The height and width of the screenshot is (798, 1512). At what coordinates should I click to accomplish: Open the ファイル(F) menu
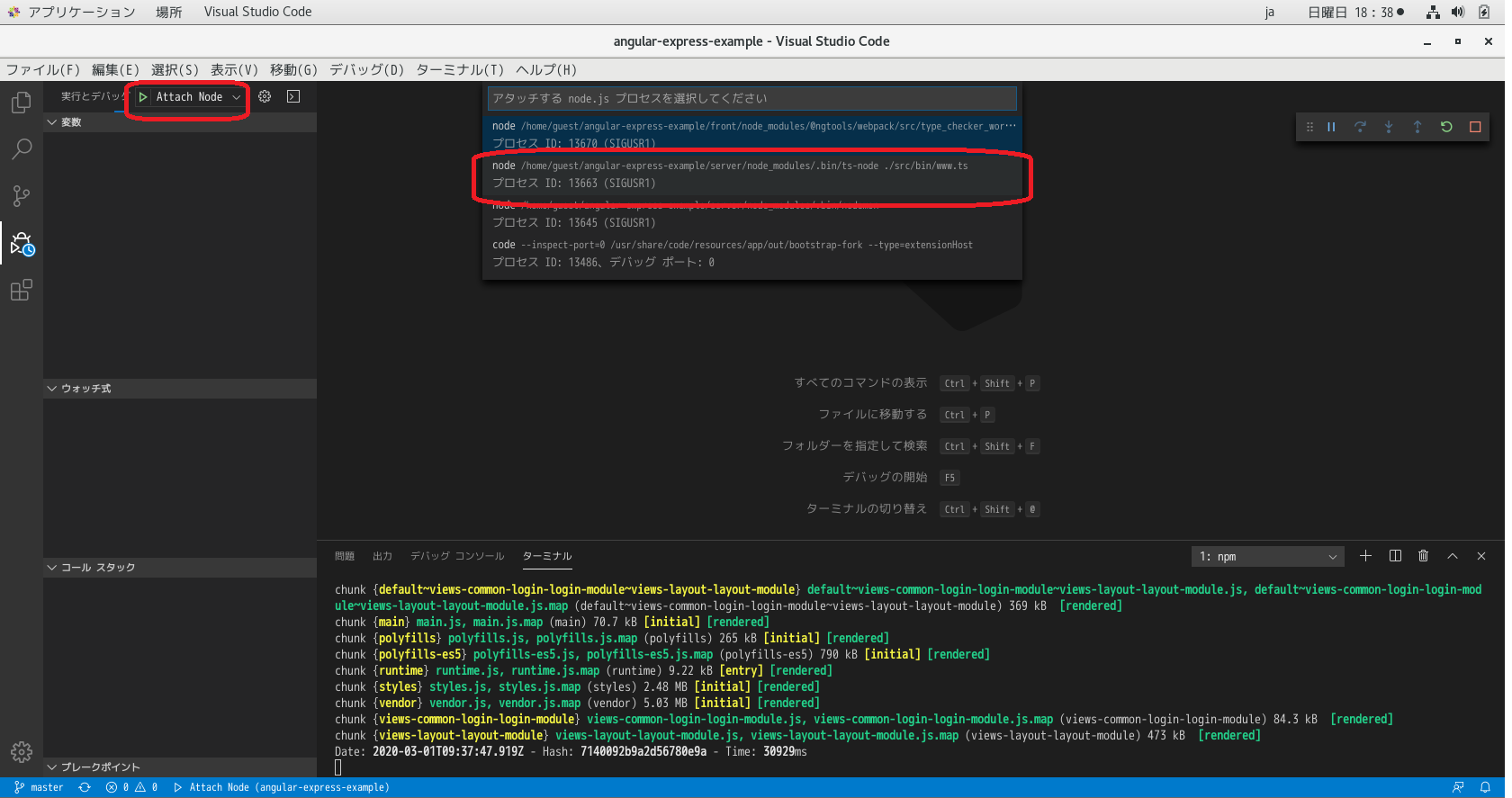tap(43, 70)
